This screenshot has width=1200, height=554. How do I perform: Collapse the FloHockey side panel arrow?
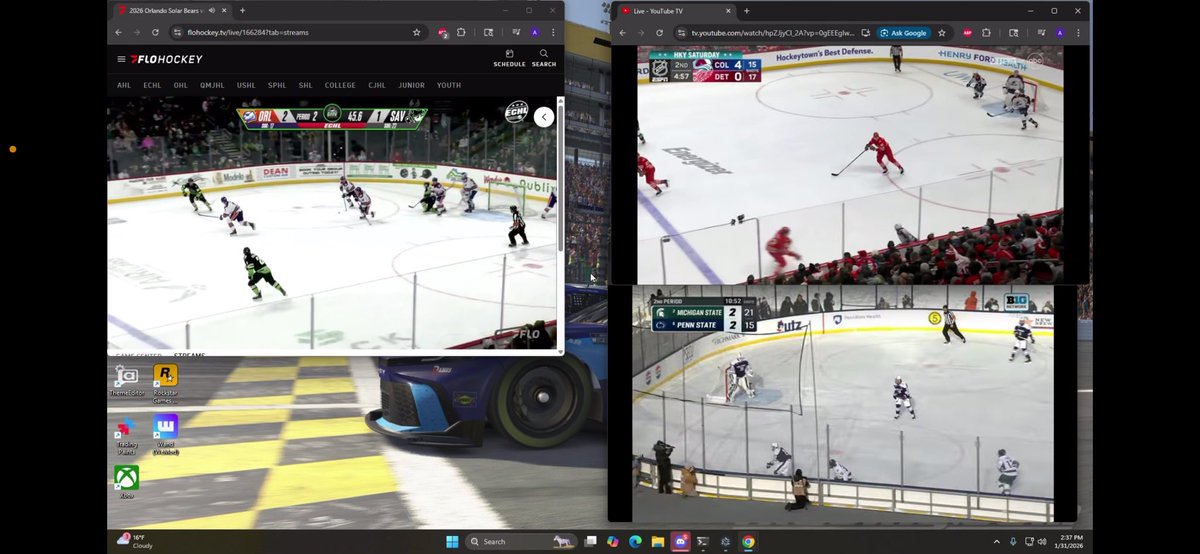click(x=544, y=117)
